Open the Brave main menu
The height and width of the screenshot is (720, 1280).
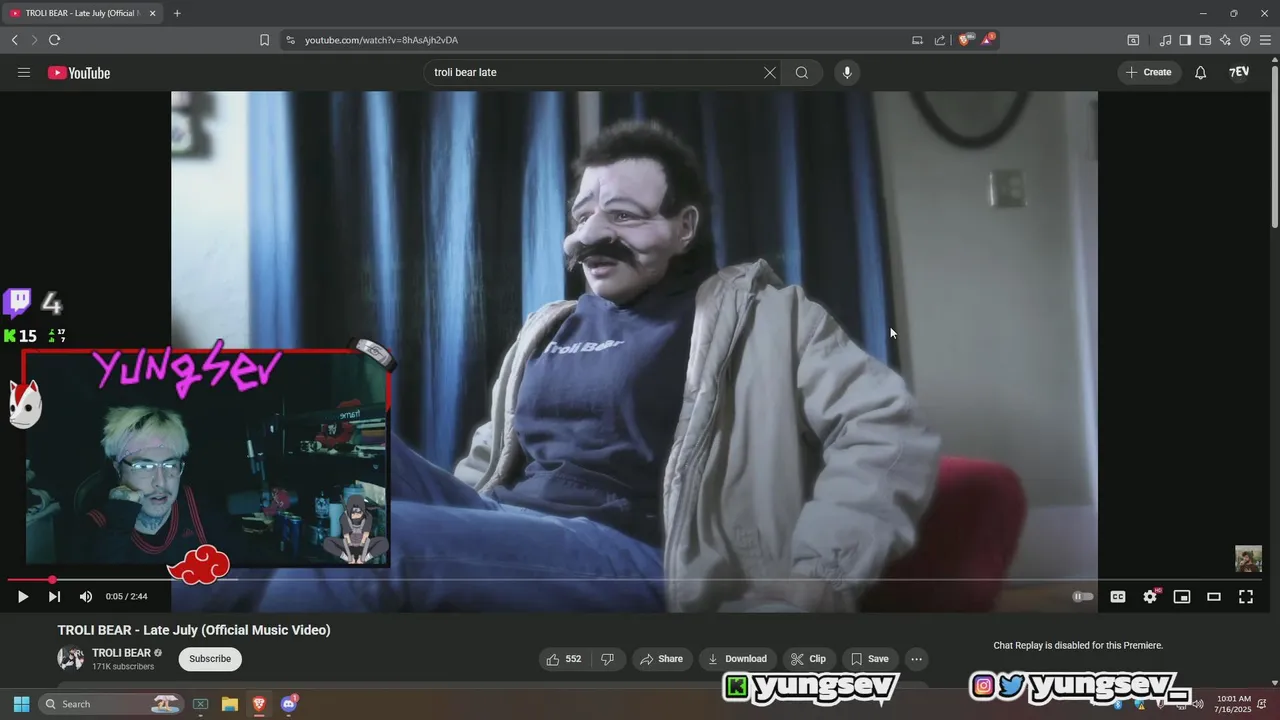click(1265, 40)
